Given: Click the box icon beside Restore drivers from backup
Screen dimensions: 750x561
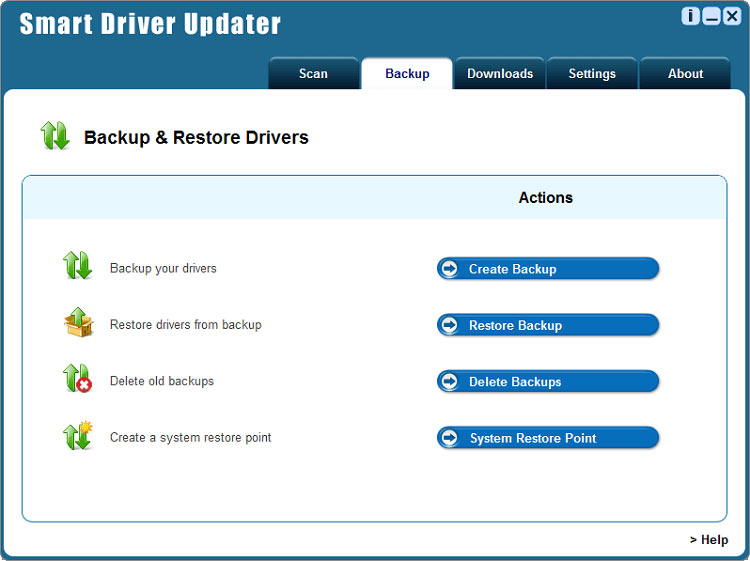Looking at the screenshot, I should pos(78,322).
